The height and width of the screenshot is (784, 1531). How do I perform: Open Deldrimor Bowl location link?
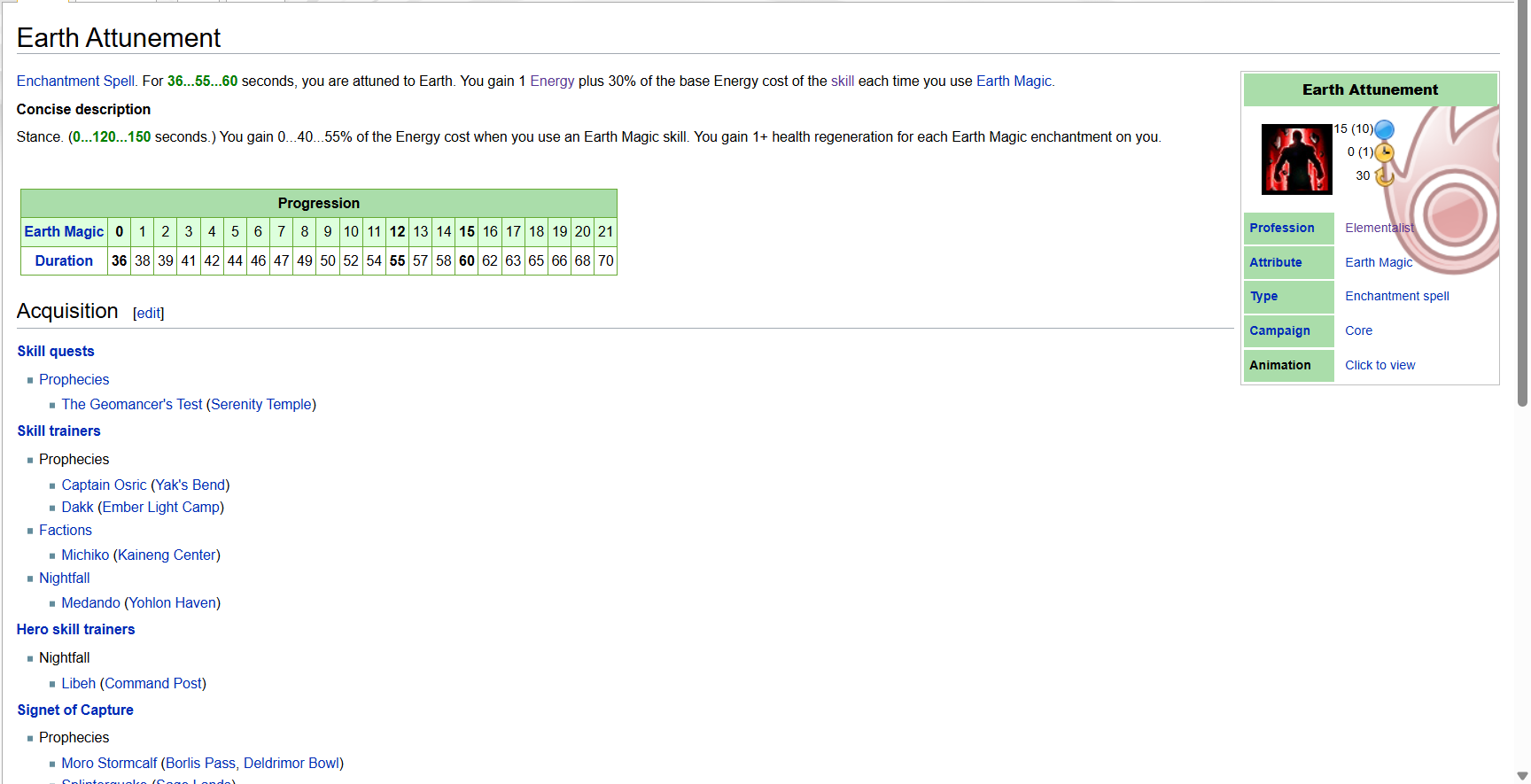tap(291, 763)
